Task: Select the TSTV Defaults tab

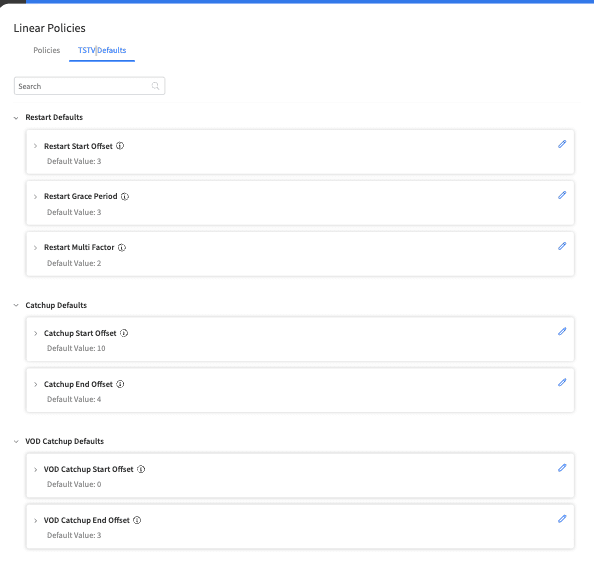Action: [x=102, y=50]
